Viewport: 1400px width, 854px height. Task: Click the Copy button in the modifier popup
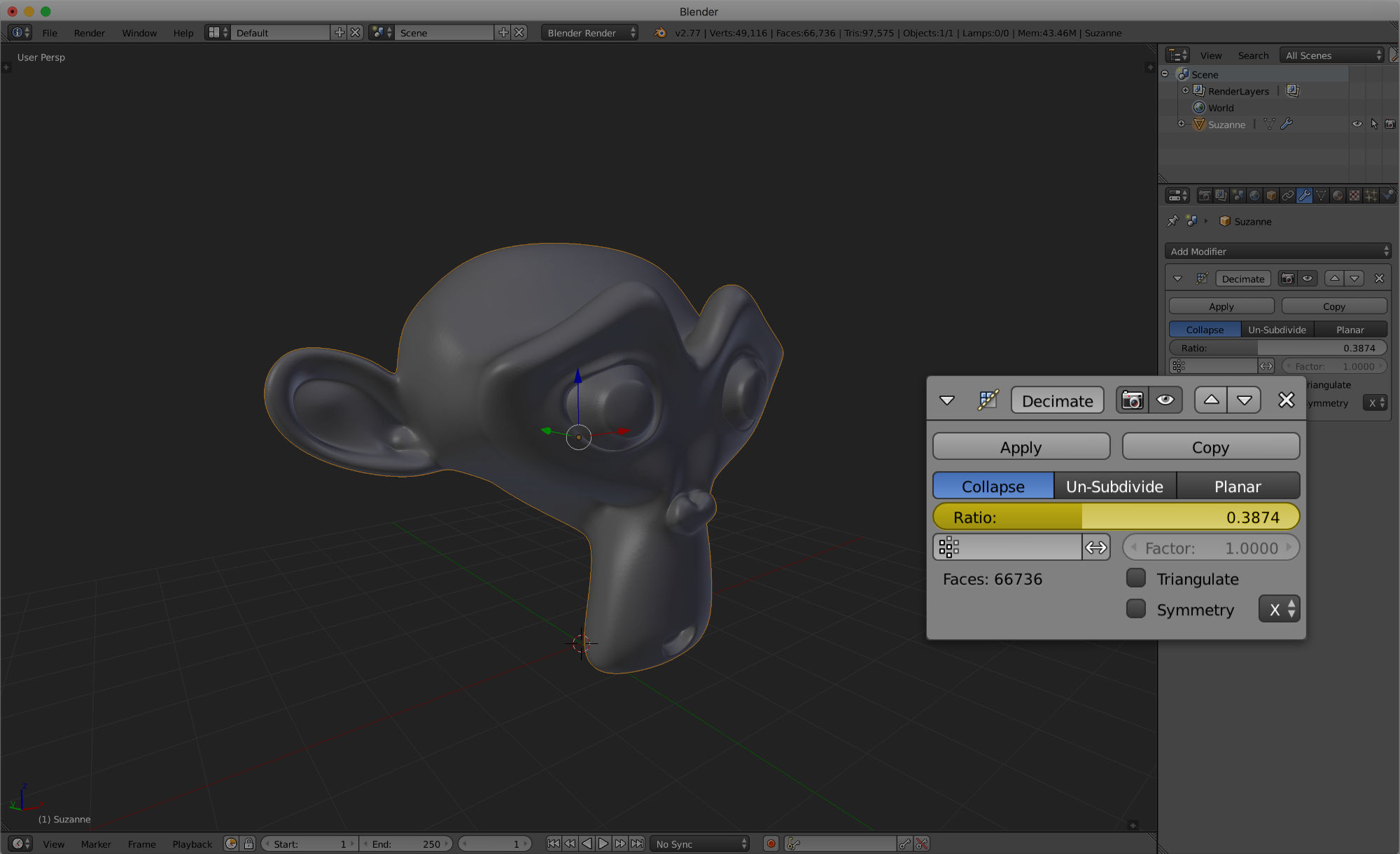pyautogui.click(x=1210, y=447)
